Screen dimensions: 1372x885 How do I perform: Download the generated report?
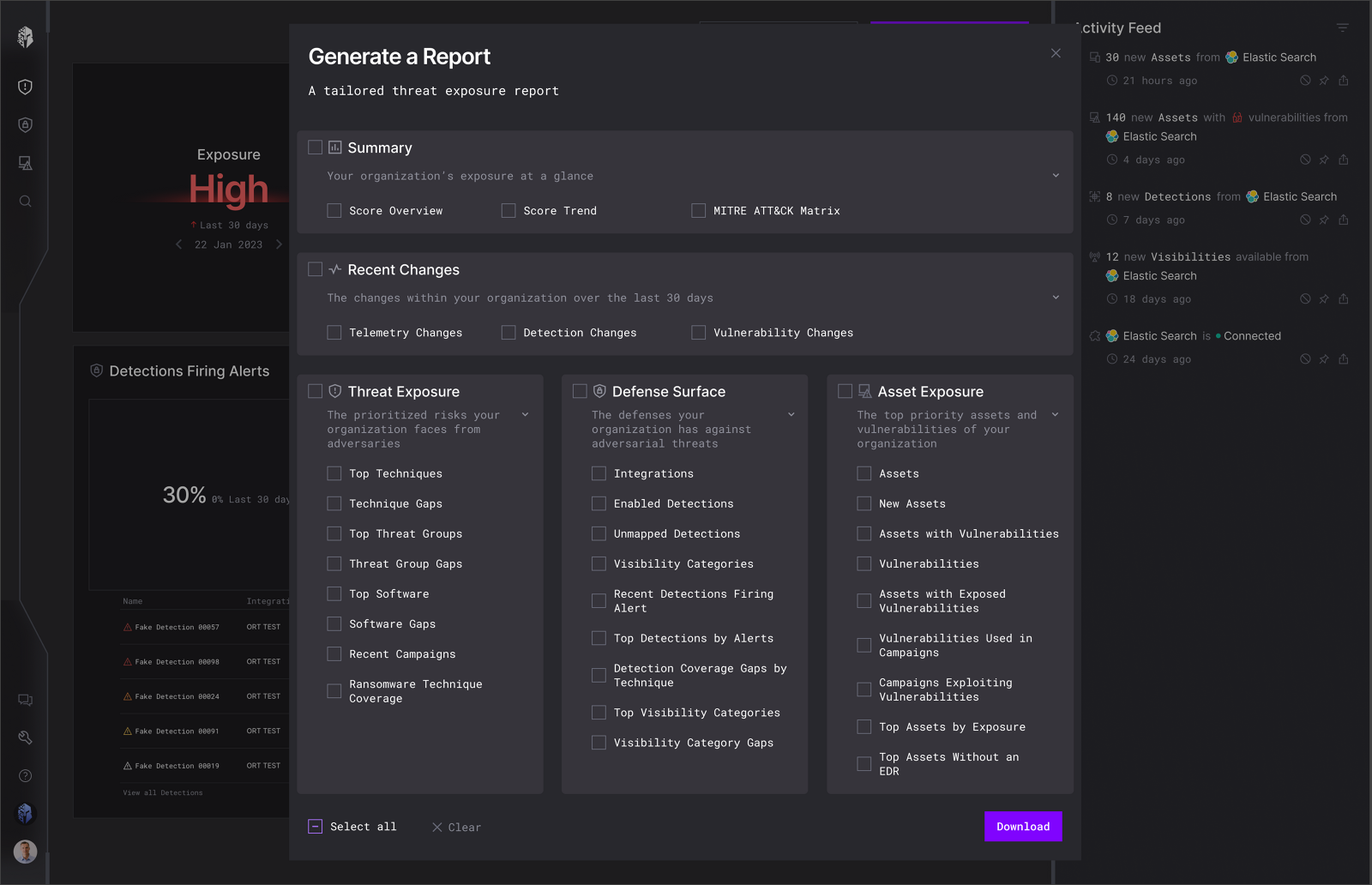(1023, 827)
